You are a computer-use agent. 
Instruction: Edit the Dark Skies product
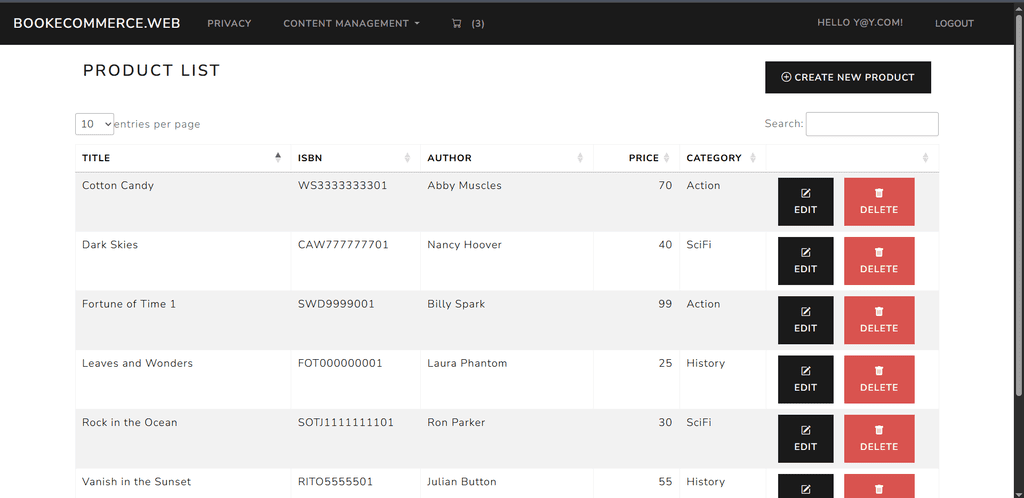[805, 261]
